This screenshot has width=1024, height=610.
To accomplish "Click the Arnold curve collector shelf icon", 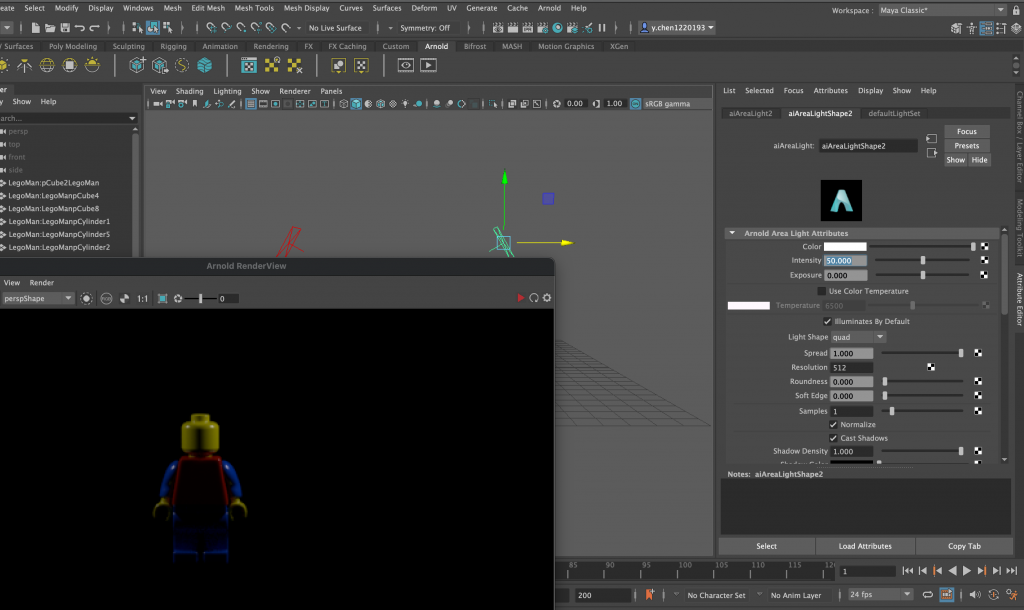I will pyautogui.click(x=182, y=65).
